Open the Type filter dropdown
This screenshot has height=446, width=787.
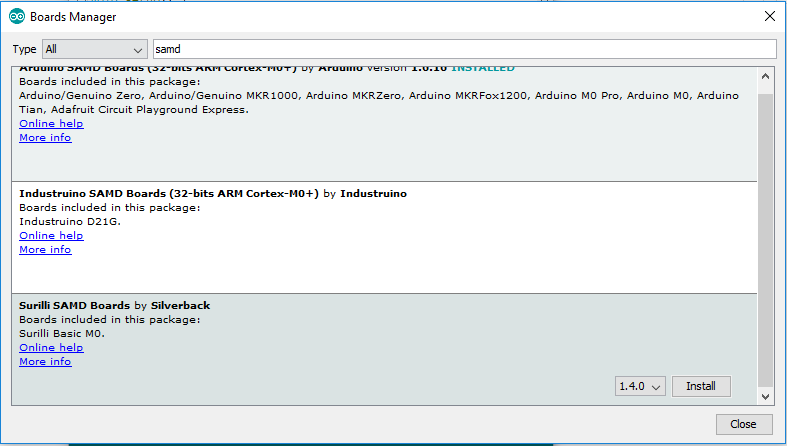point(95,49)
